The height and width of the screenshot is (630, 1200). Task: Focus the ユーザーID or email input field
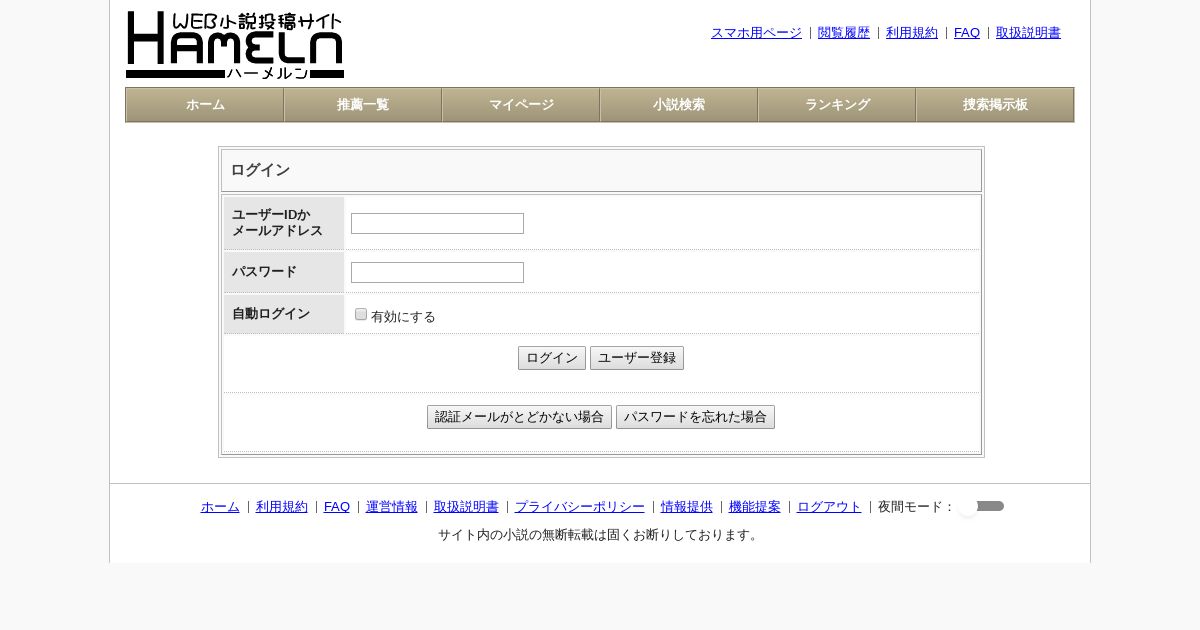[437, 224]
